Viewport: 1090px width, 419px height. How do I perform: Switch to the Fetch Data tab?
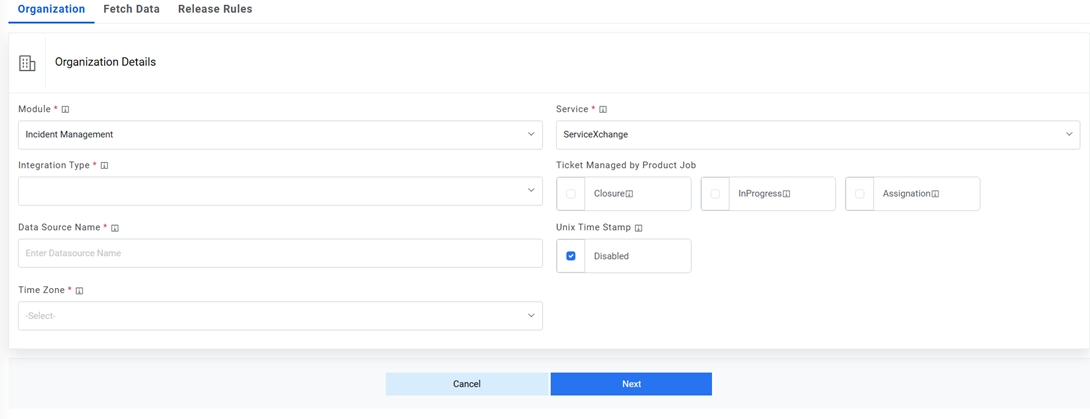(131, 9)
